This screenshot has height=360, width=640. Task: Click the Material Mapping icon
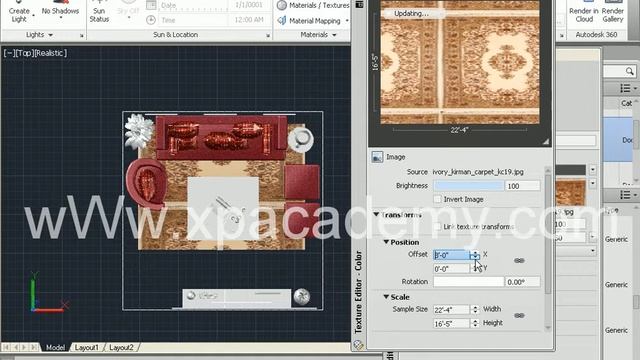tap(282, 20)
